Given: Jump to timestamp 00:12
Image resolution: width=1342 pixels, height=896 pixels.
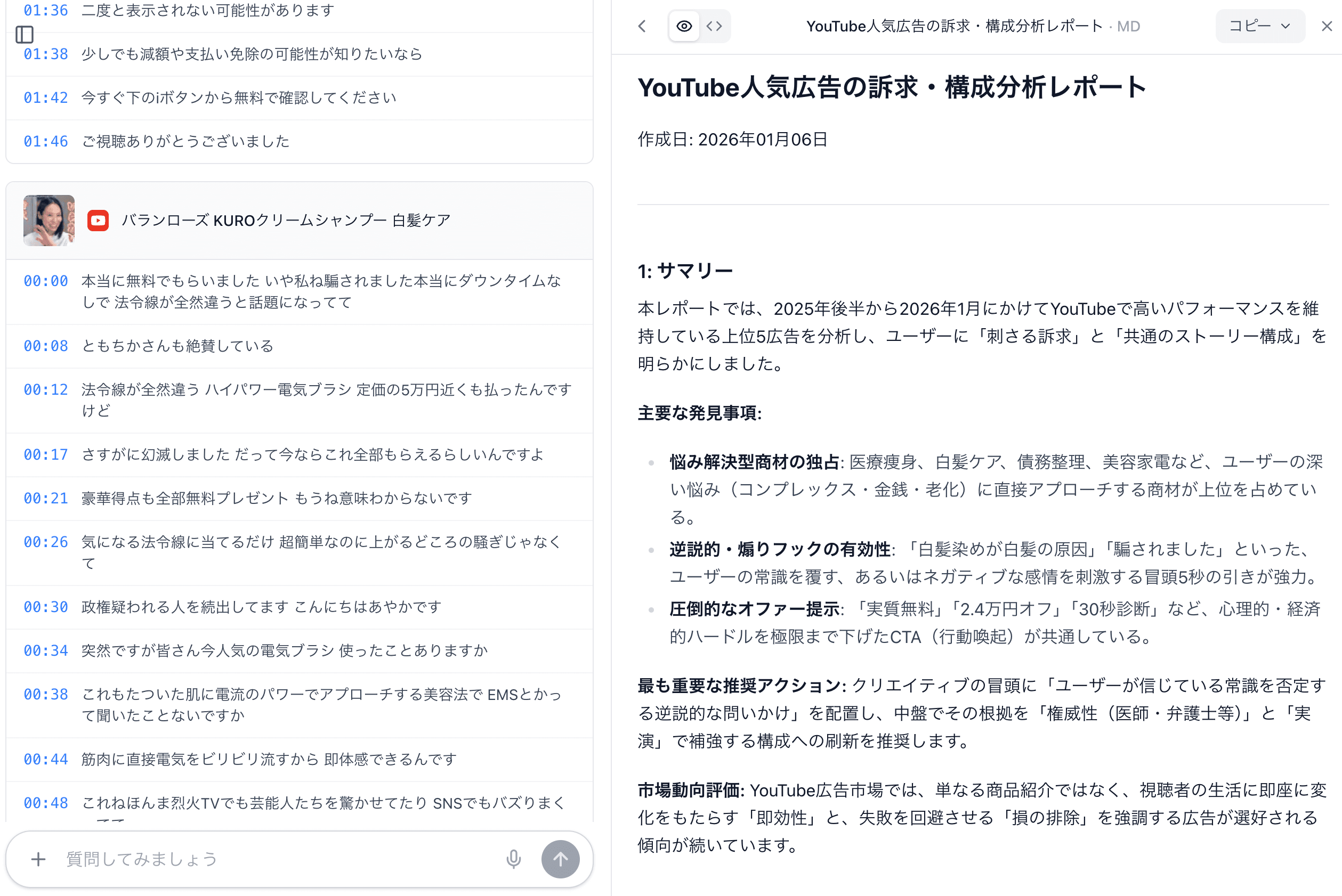Looking at the screenshot, I should tap(46, 390).
